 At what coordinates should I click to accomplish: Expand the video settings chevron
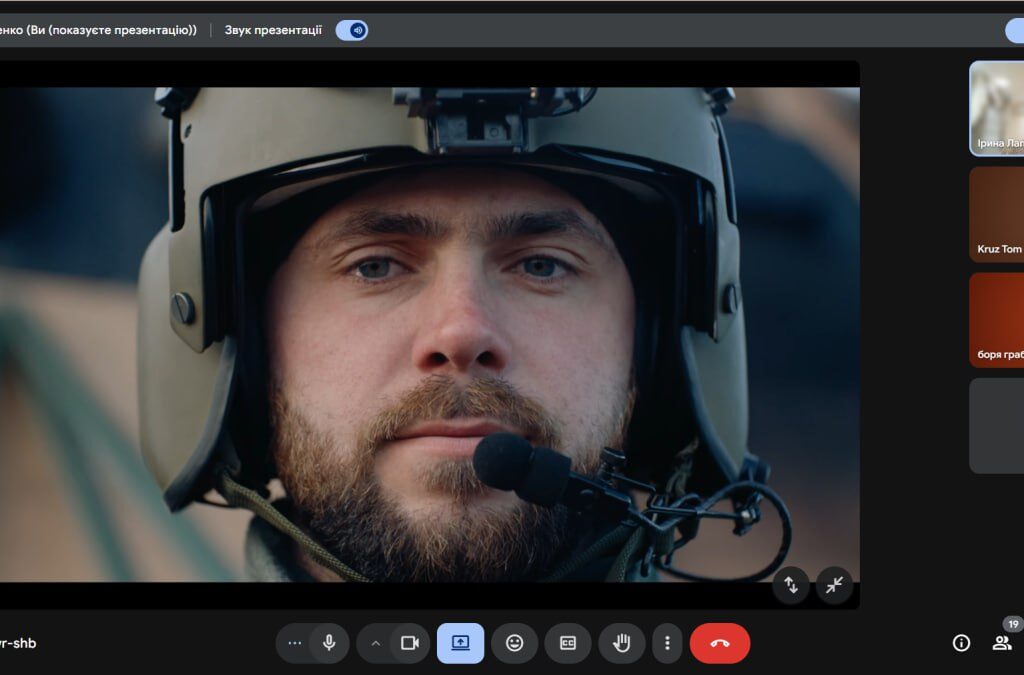tap(376, 643)
